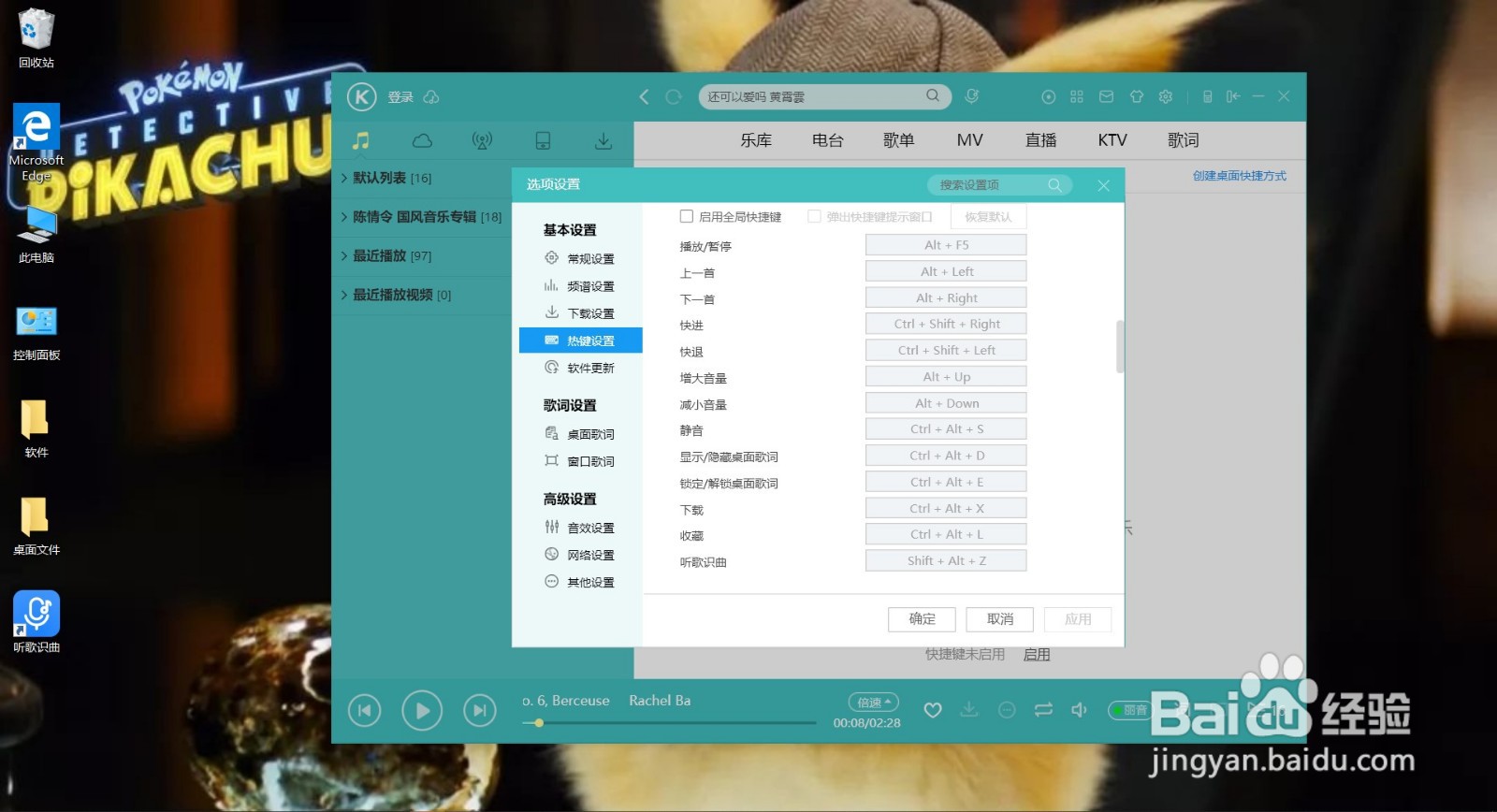Screen dimensions: 1497x812
Task: Toggle the 丽音 sound effect
Action: (1129, 710)
